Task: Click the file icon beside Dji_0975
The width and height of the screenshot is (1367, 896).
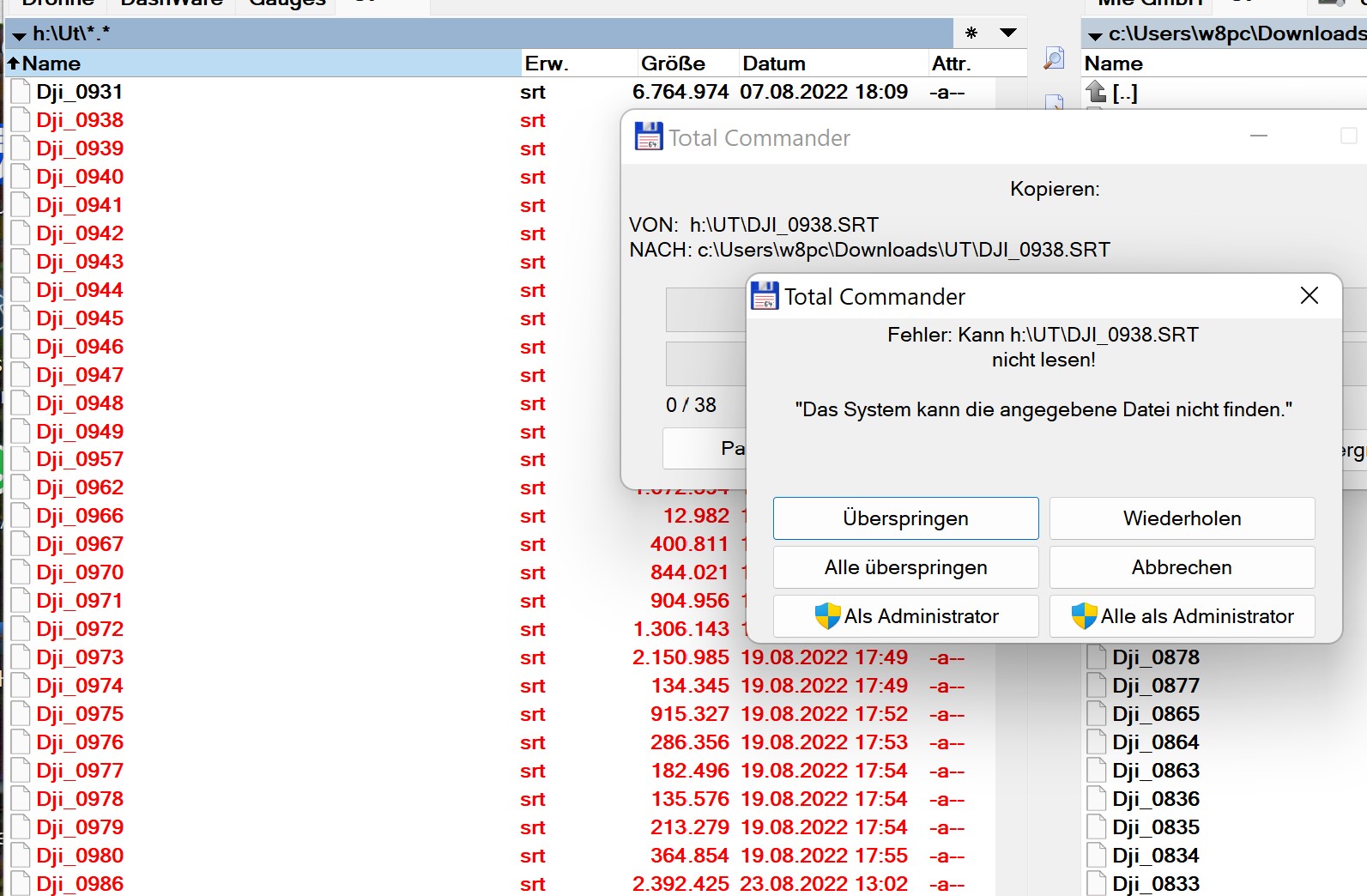Action: click(x=21, y=714)
